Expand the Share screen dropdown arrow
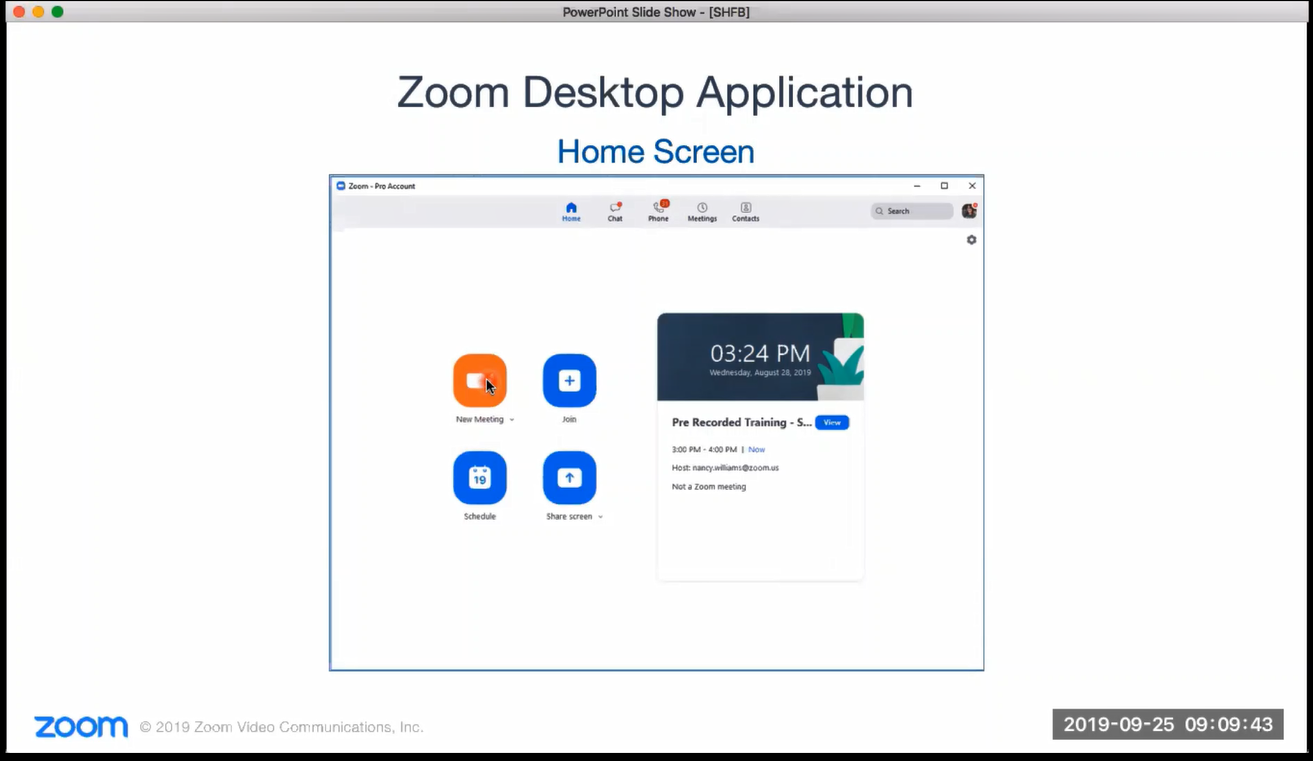The height and width of the screenshot is (761, 1313). 600,517
